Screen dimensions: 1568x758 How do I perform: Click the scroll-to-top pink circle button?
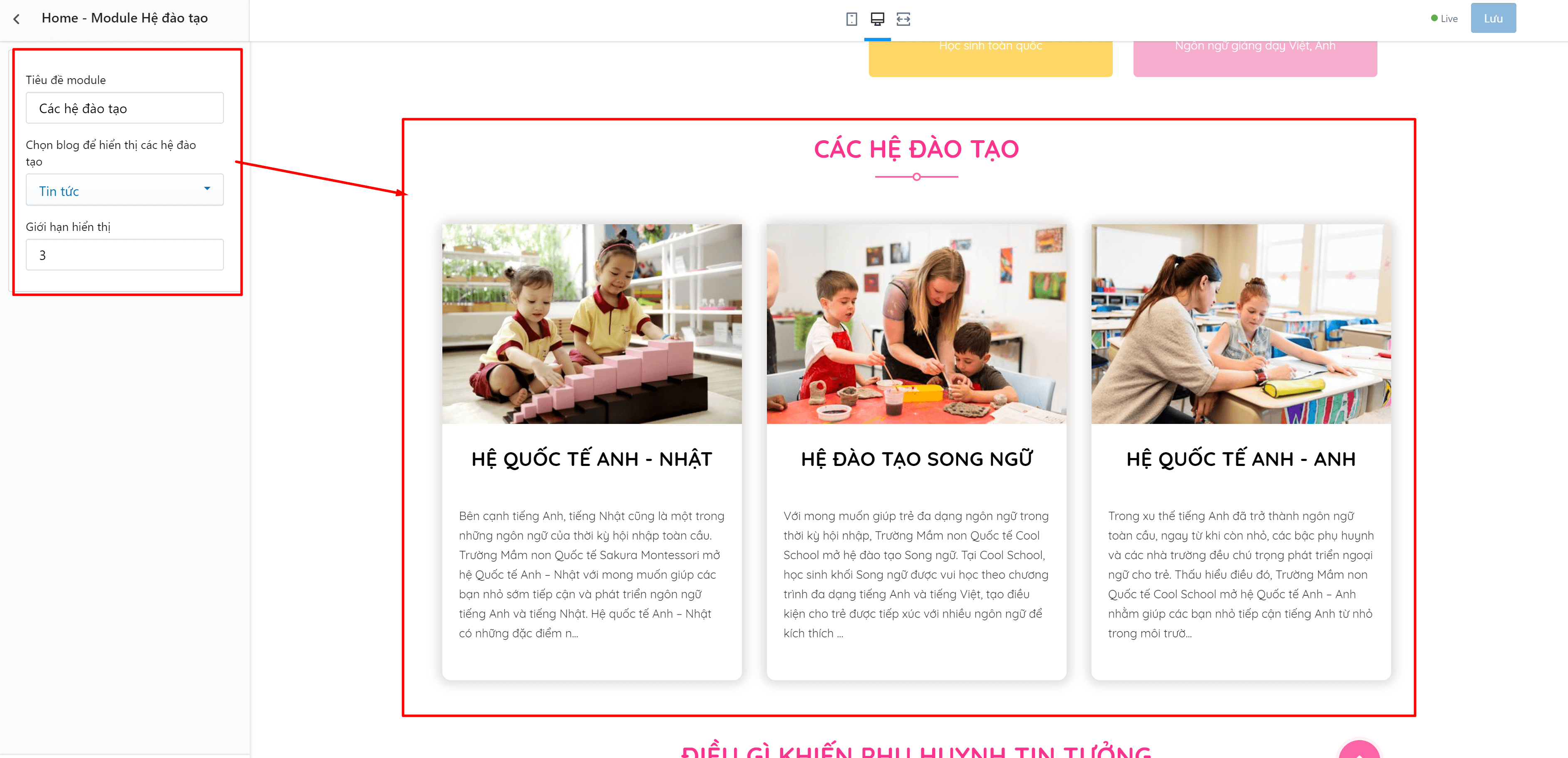tap(1359, 750)
